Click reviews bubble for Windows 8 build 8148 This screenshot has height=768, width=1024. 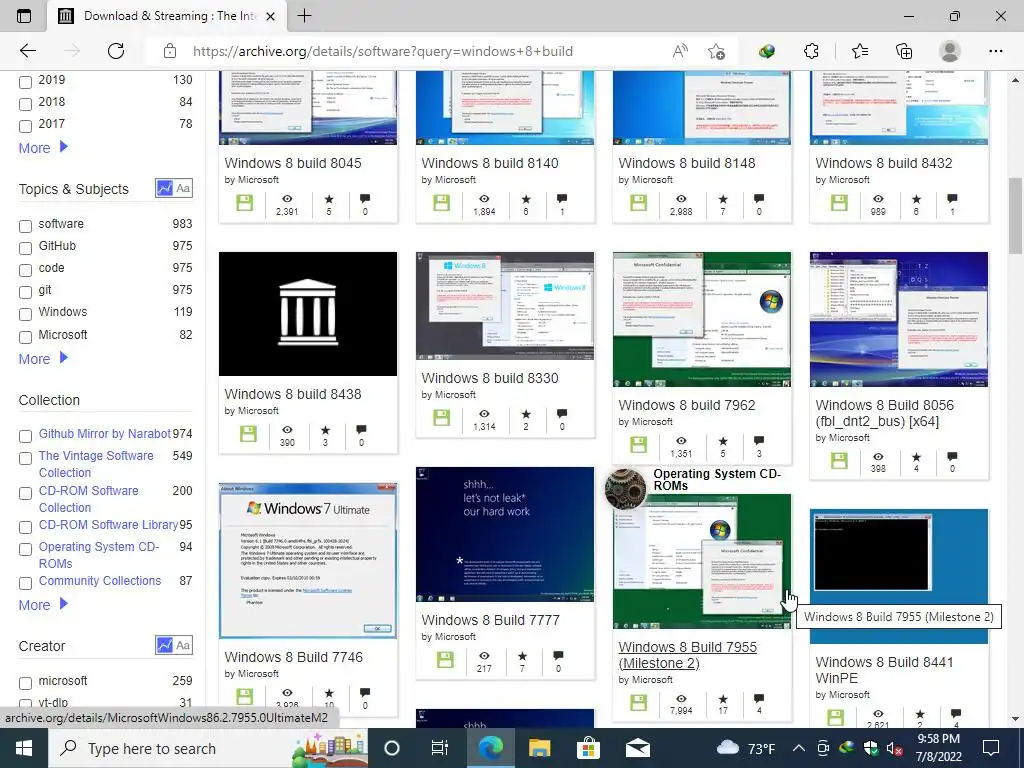758,199
